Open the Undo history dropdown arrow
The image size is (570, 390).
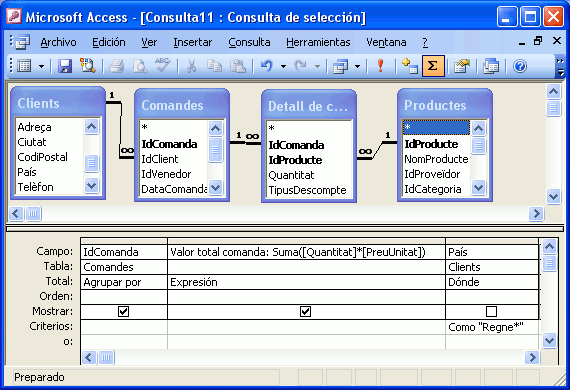[x=283, y=67]
